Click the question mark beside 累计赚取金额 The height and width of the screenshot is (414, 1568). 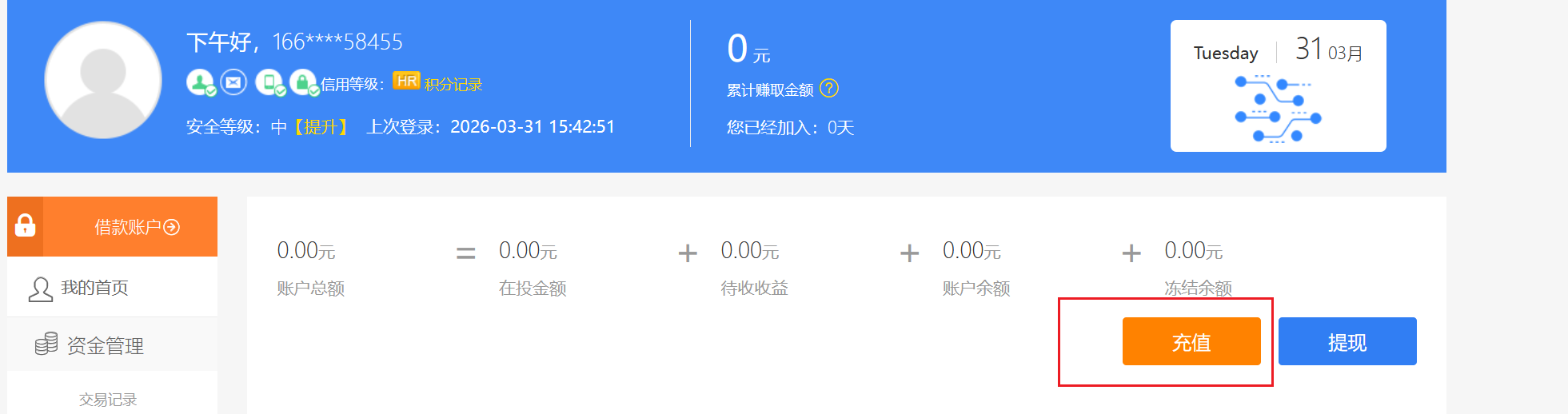click(x=829, y=89)
